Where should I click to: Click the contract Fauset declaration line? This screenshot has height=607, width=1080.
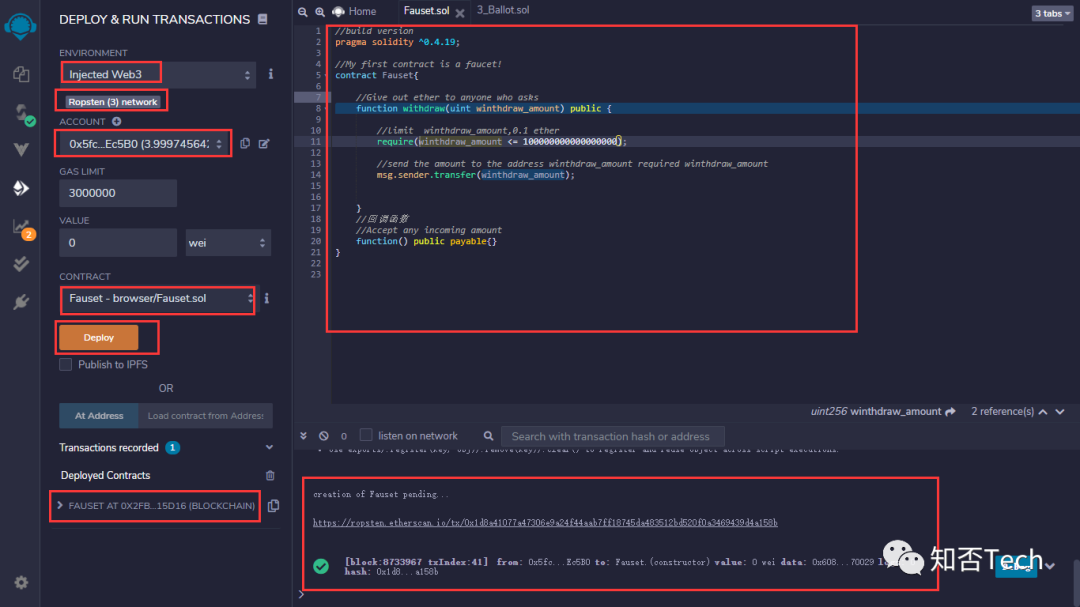pos(377,75)
